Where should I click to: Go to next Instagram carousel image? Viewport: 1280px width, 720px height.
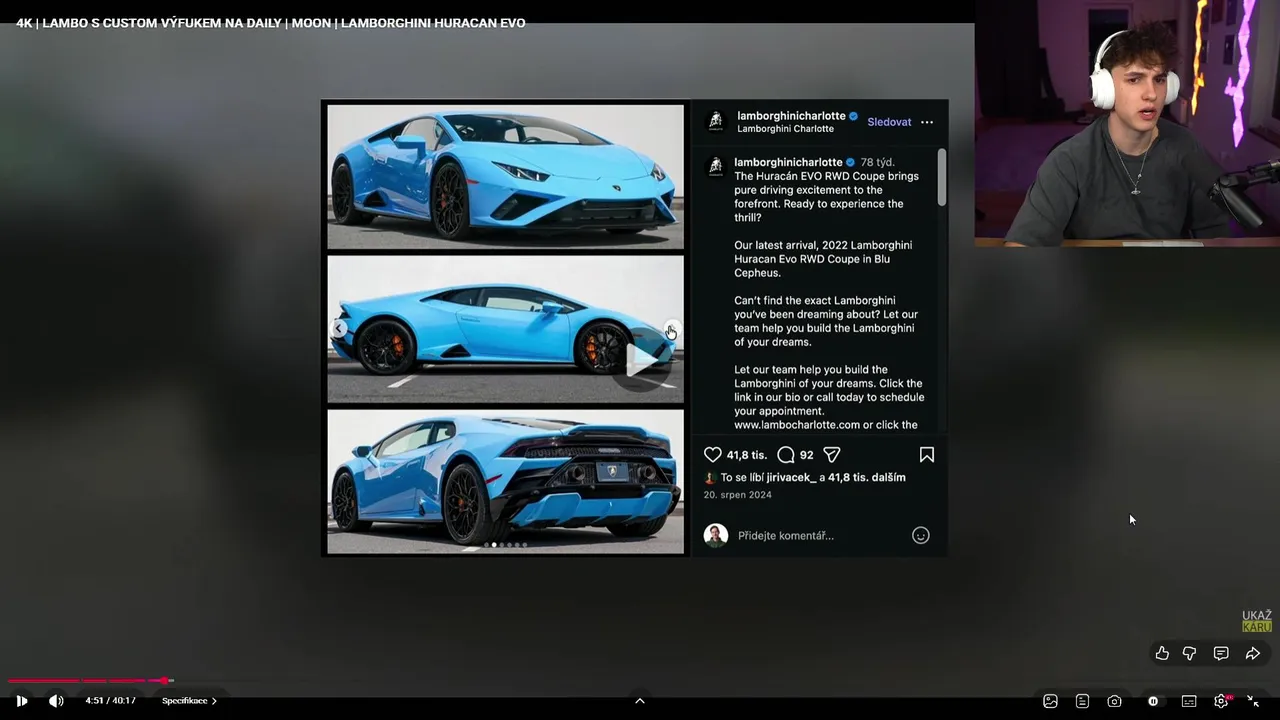point(670,331)
